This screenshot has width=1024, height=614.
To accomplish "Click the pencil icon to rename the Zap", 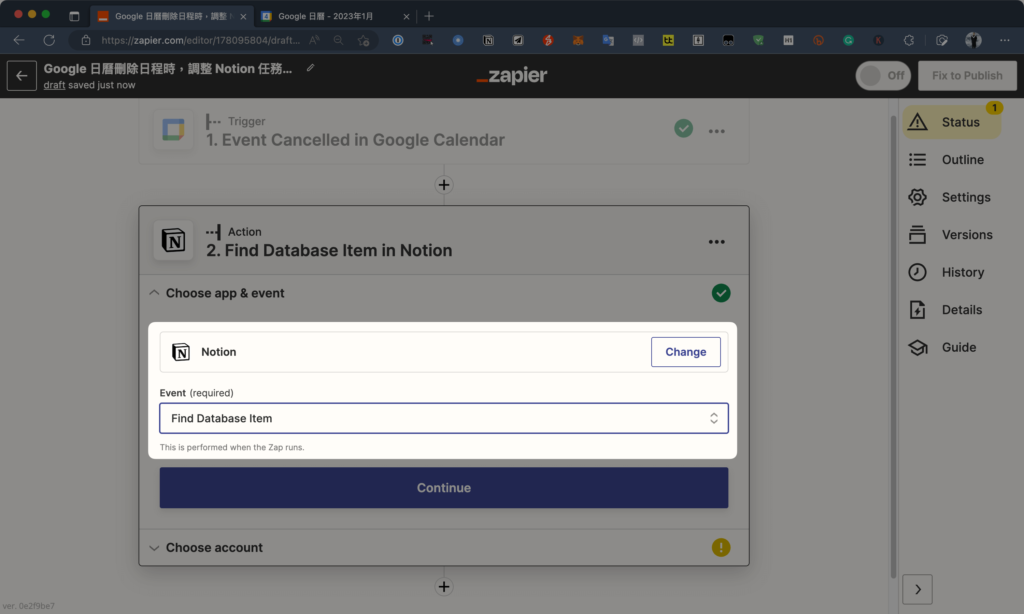I will 311,68.
